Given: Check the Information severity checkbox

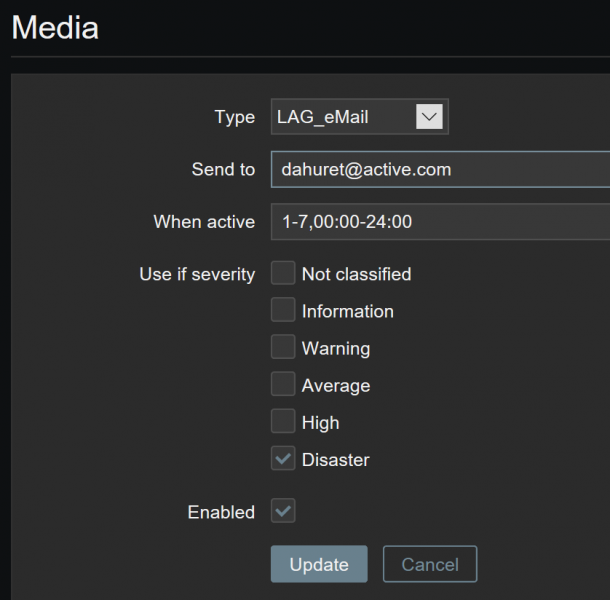Looking at the screenshot, I should pos(283,310).
